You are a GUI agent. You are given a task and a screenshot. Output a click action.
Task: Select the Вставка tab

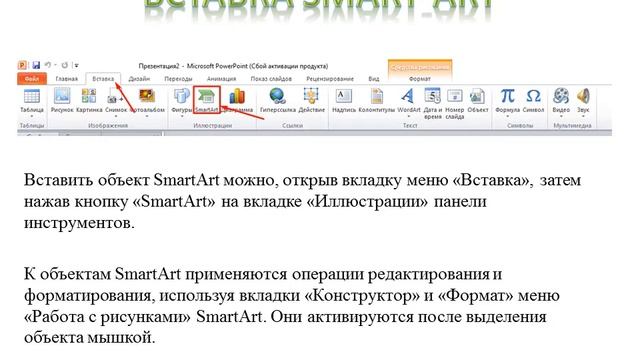[x=103, y=79]
